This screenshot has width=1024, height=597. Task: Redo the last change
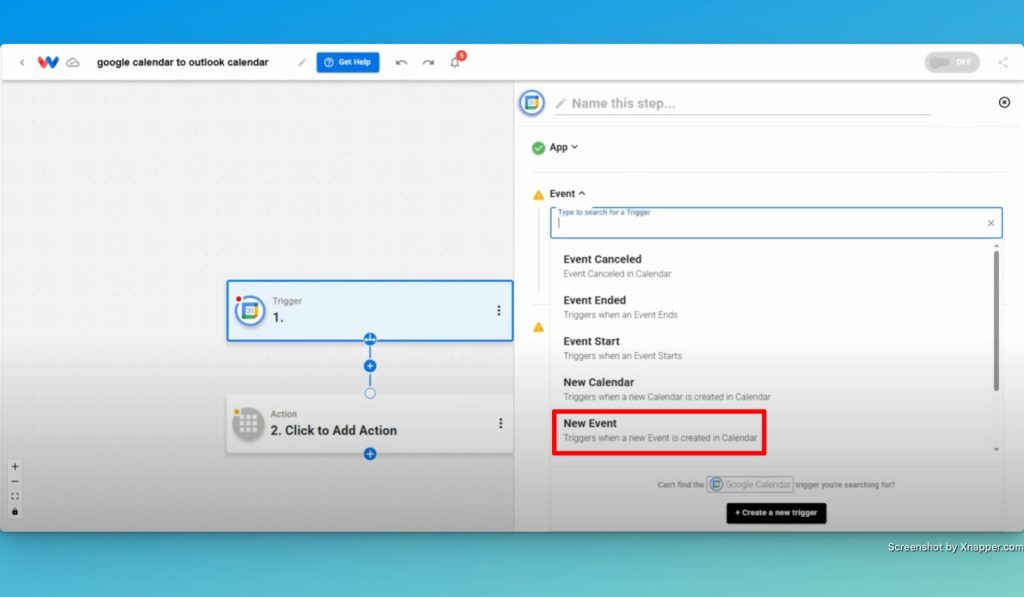428,63
